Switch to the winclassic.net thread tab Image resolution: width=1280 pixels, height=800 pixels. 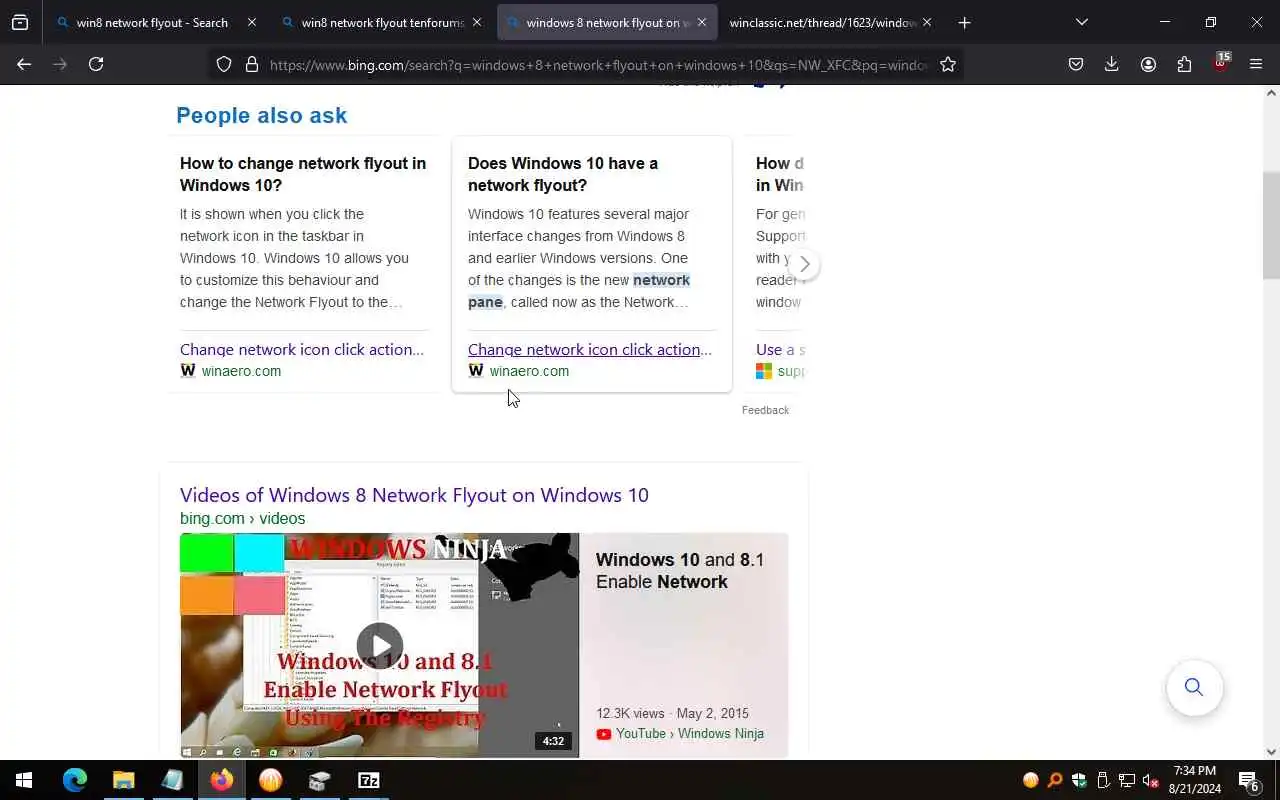[823, 22]
